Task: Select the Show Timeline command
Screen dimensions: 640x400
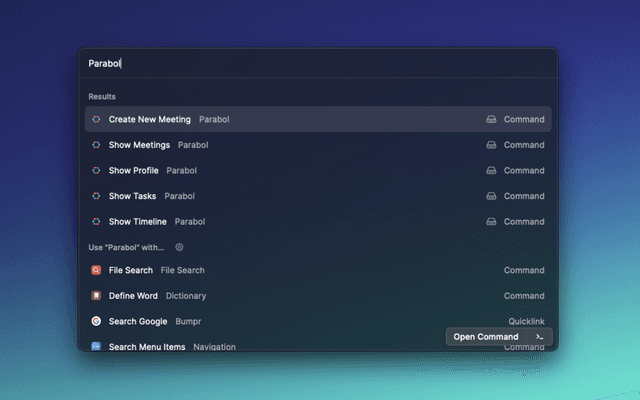Action: (x=318, y=222)
